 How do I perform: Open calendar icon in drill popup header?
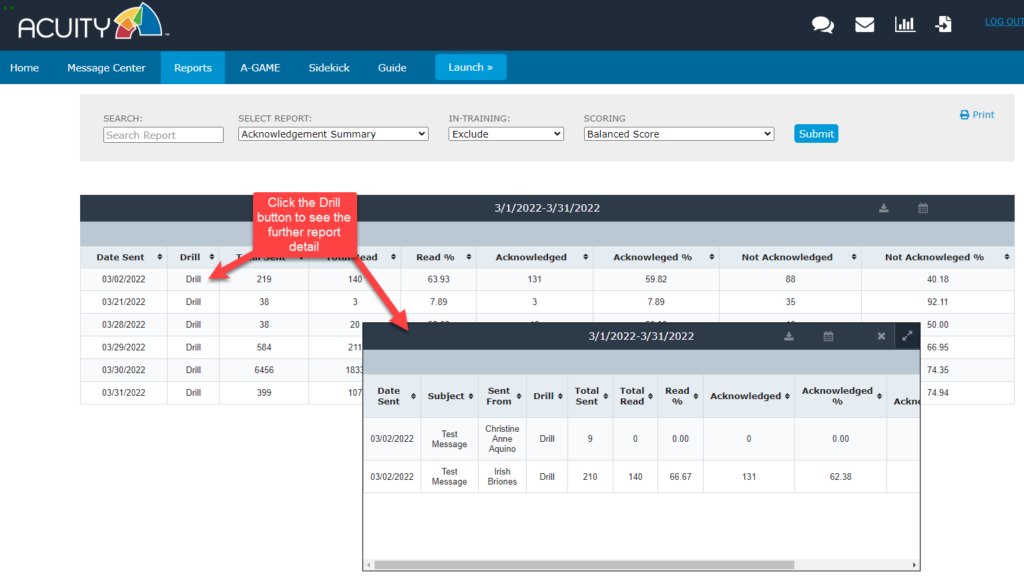[x=828, y=337]
